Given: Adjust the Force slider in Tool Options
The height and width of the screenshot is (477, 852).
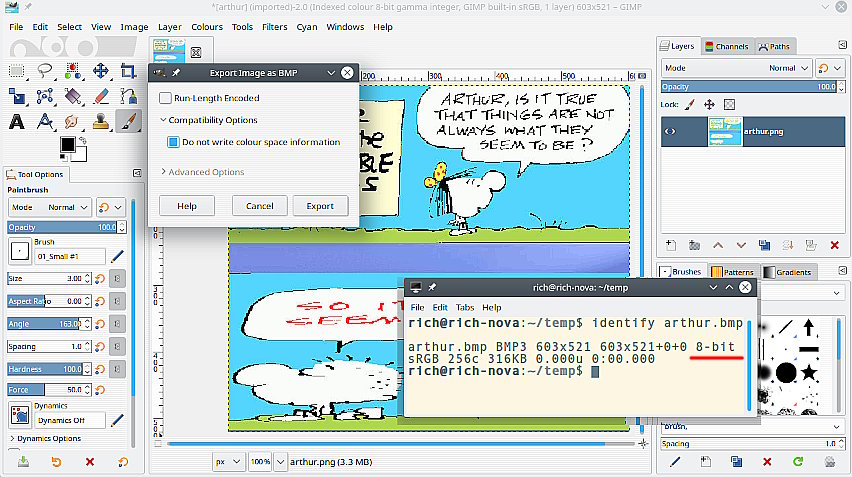Looking at the screenshot, I should tap(45, 390).
